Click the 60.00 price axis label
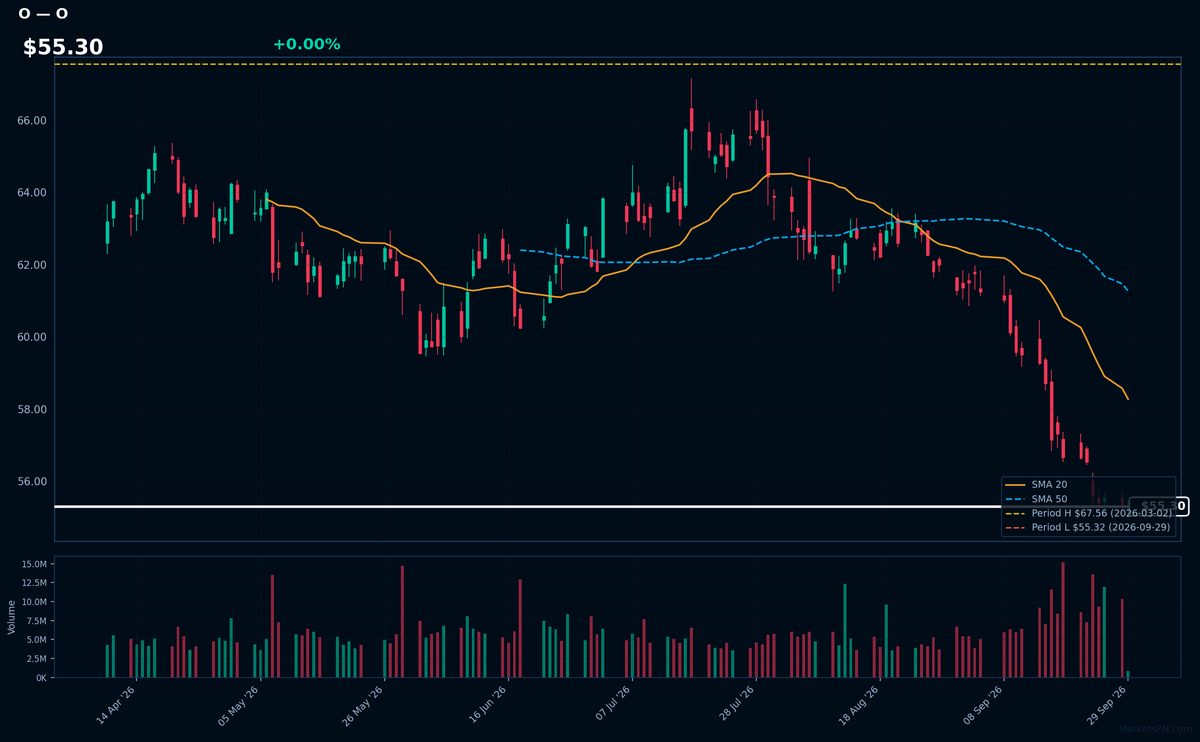Image resolution: width=1200 pixels, height=742 pixels. click(x=33, y=337)
